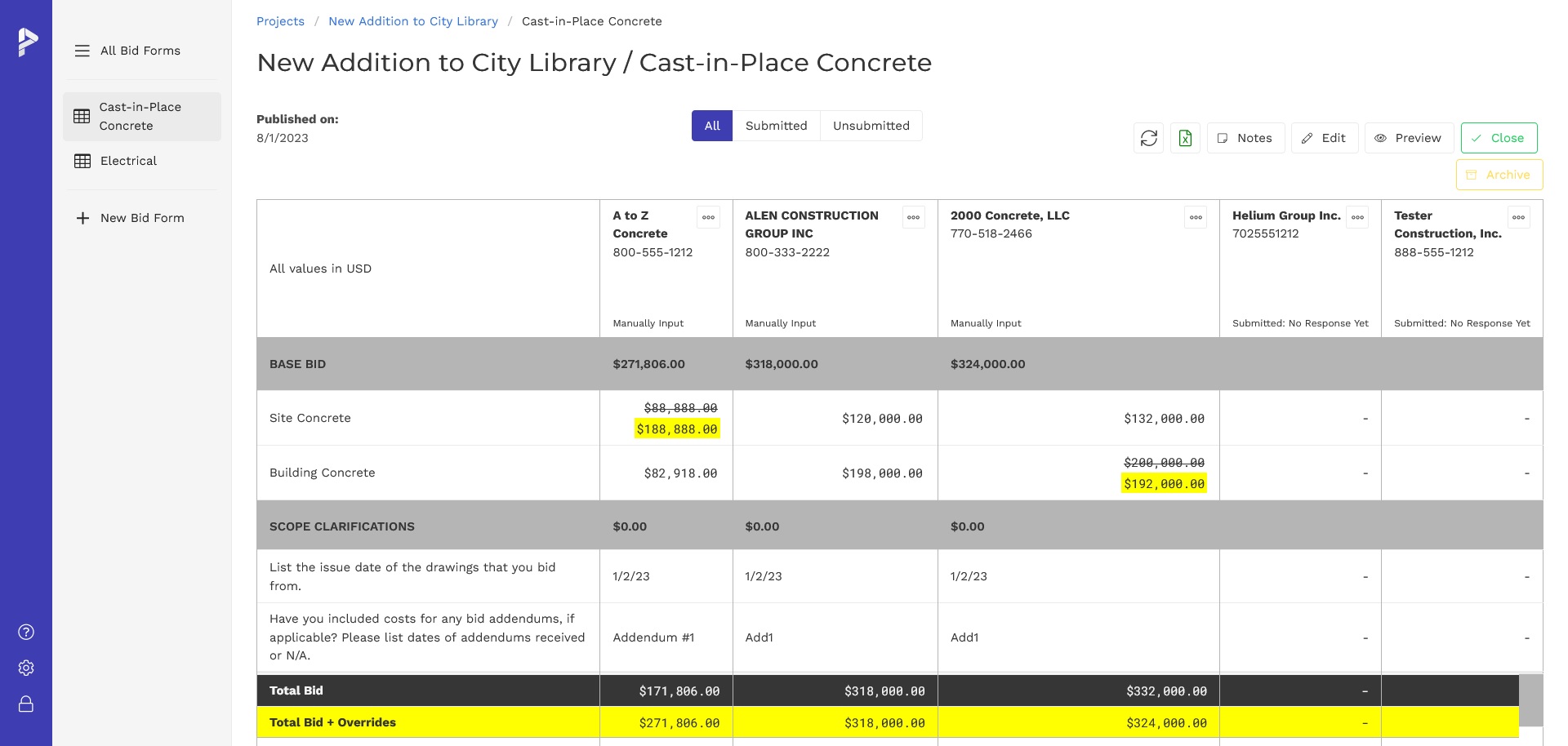
Task: Show all bidders with the All filter
Action: 711,126
